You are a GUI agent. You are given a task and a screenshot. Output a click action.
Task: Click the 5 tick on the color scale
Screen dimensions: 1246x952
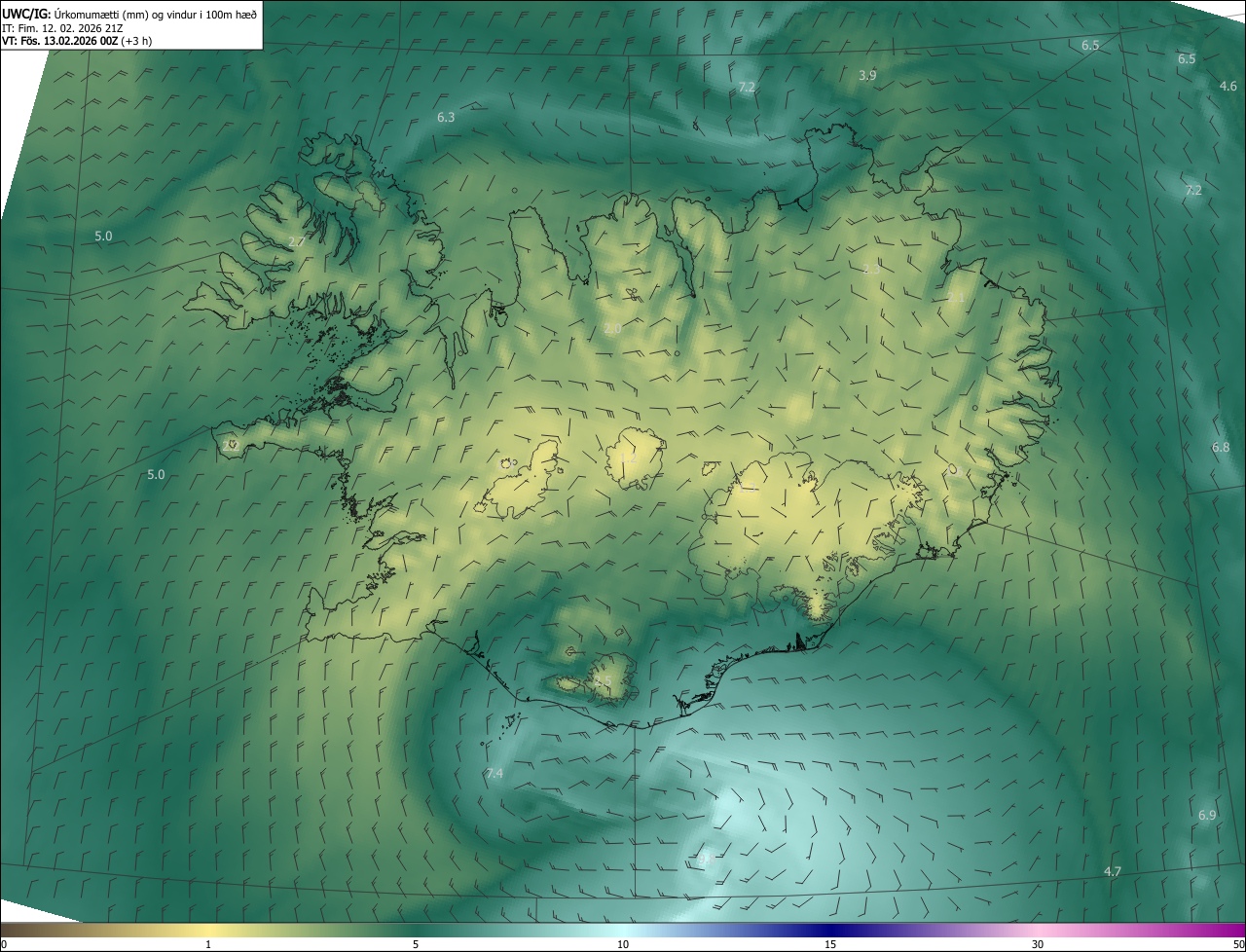(416, 944)
